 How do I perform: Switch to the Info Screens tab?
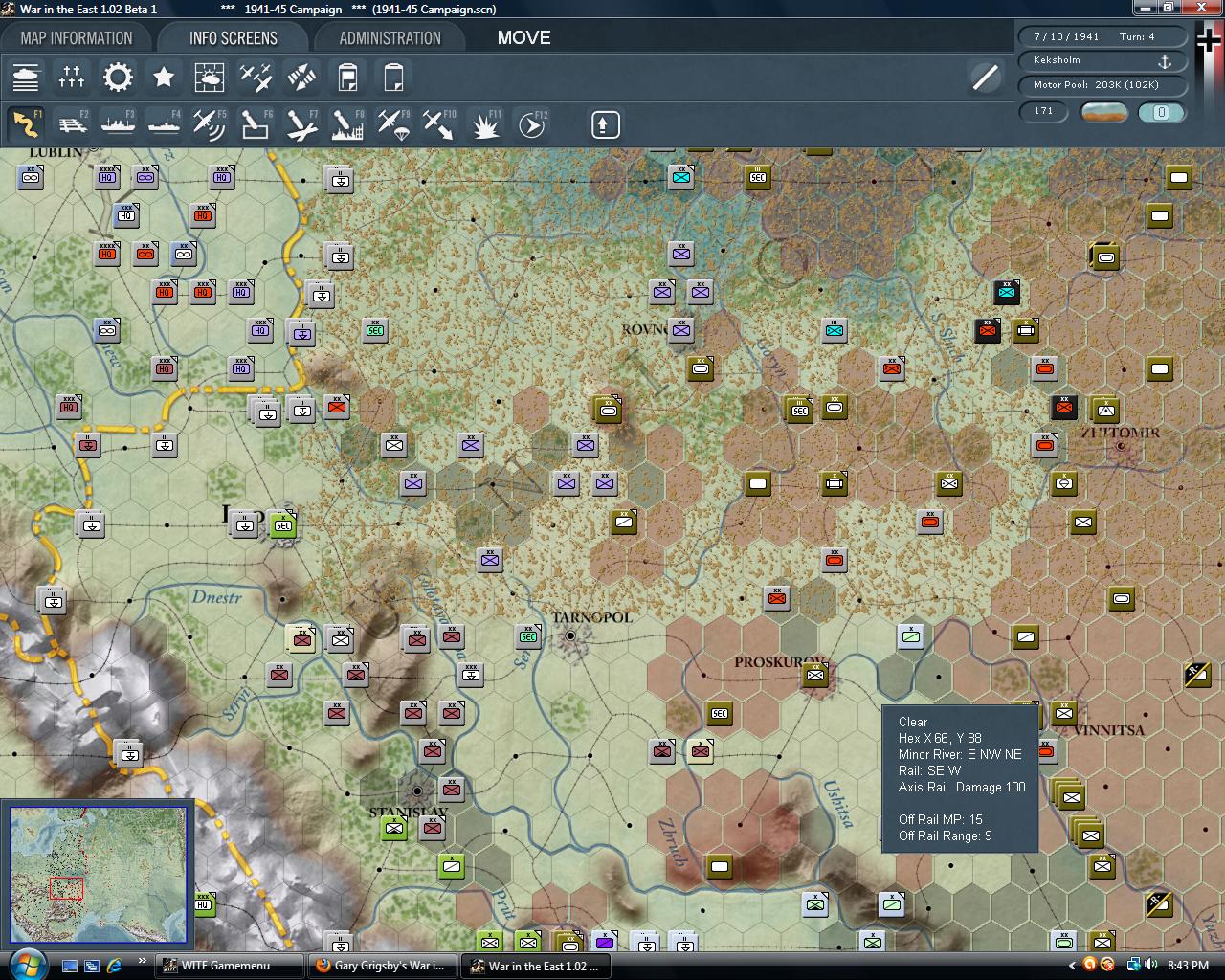233,38
